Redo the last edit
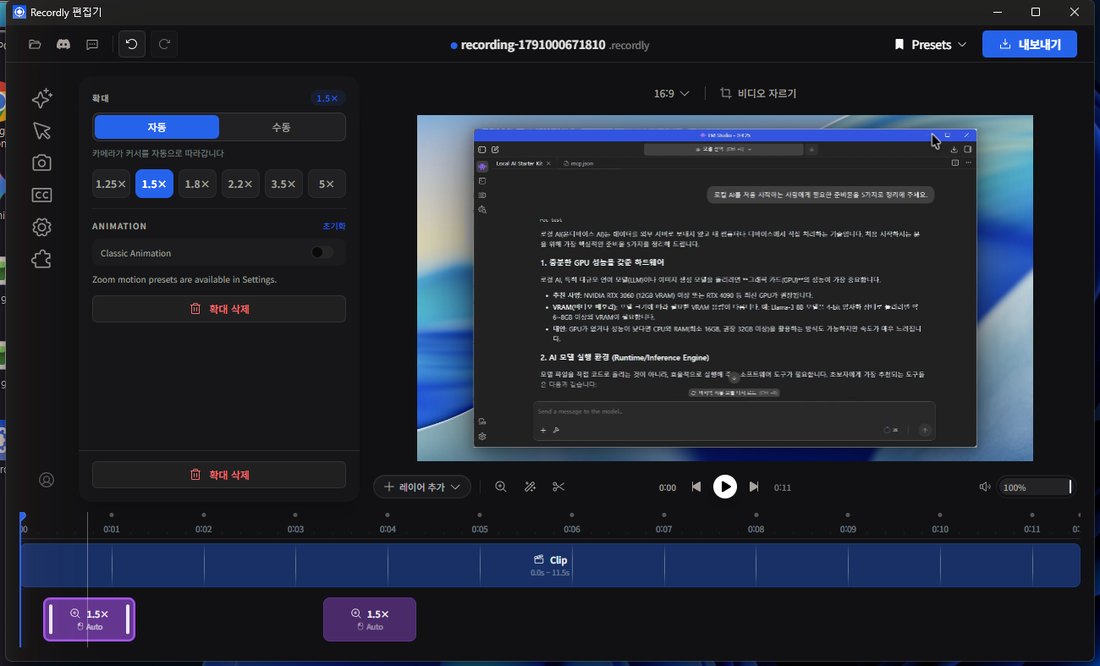Viewport: 1100px width, 666px height. pos(164,44)
